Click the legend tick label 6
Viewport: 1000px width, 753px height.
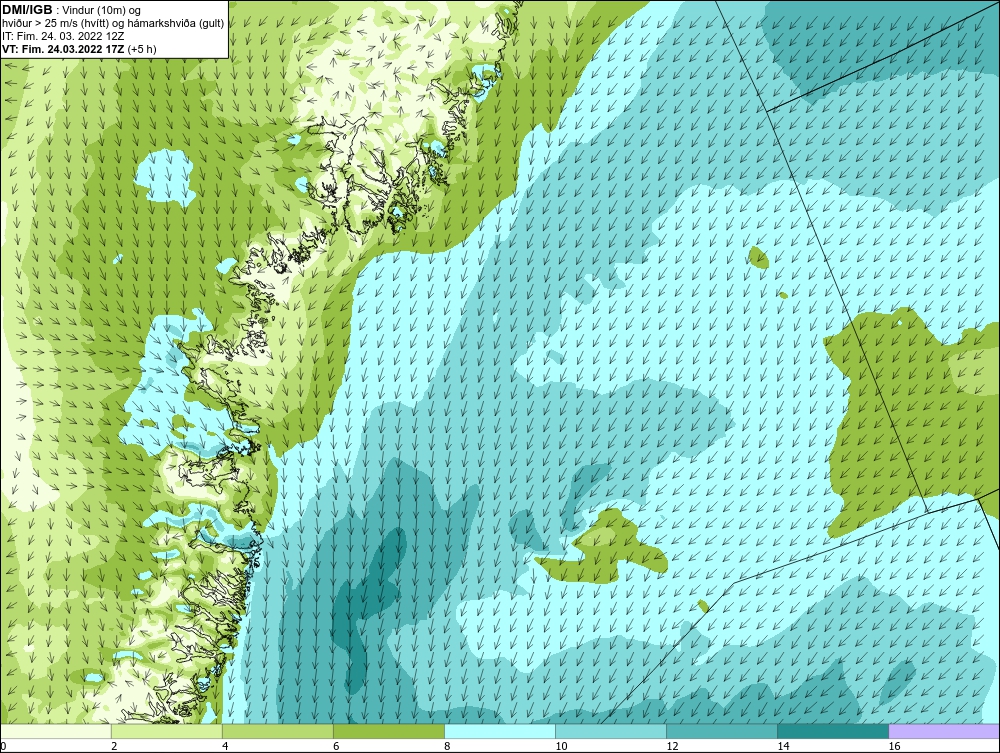point(336,746)
